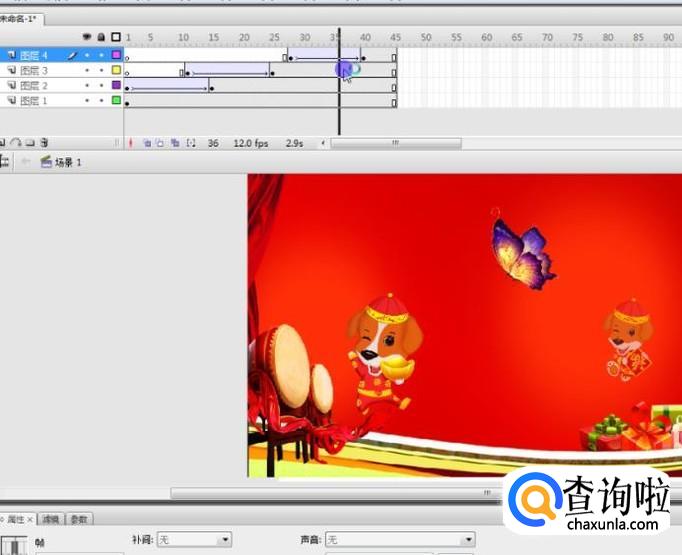682x555 pixels.
Task: Select the tween start keyframe on 图层 4
Action: click(291, 58)
